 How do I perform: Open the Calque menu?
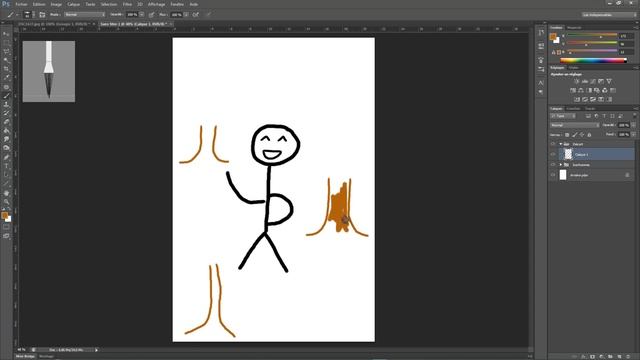pyautogui.click(x=73, y=4)
